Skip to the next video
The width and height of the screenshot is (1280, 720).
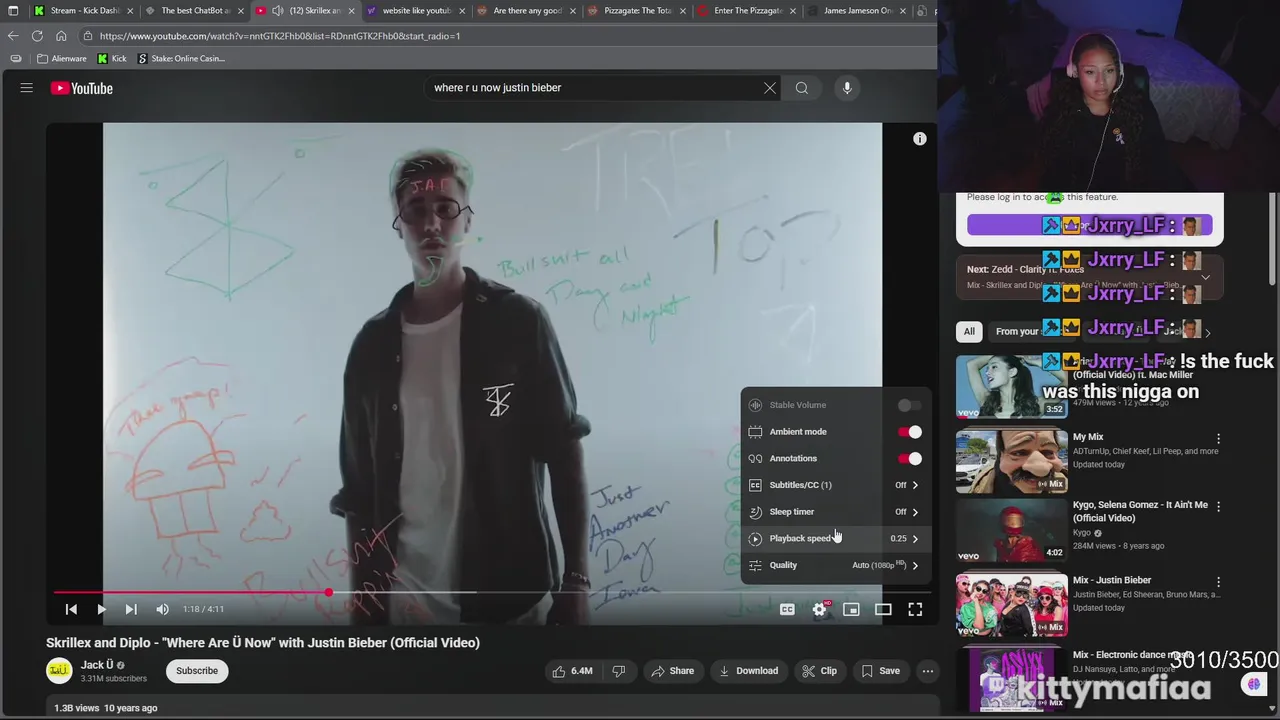131,609
